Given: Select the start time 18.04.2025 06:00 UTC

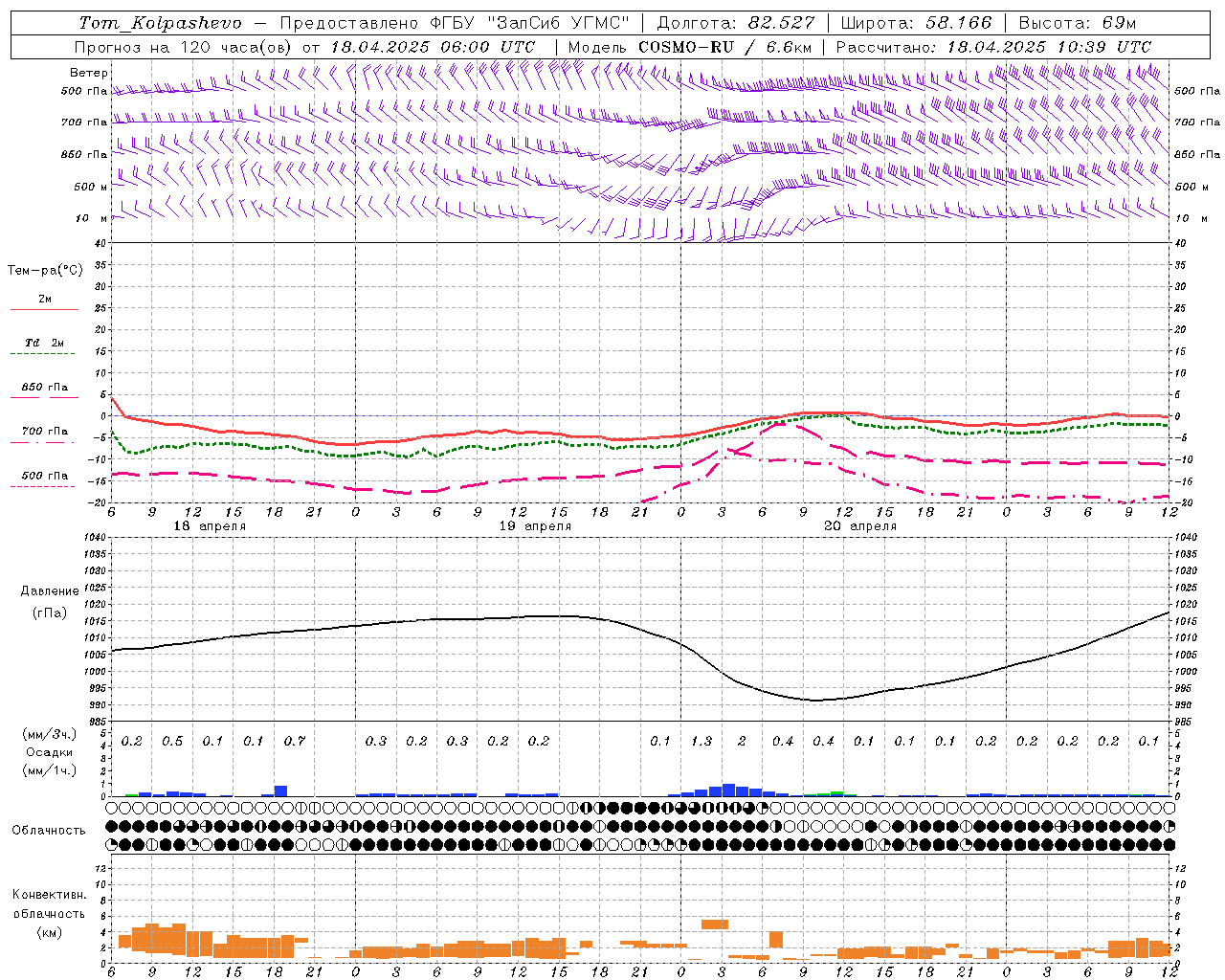Looking at the screenshot, I should [433, 47].
